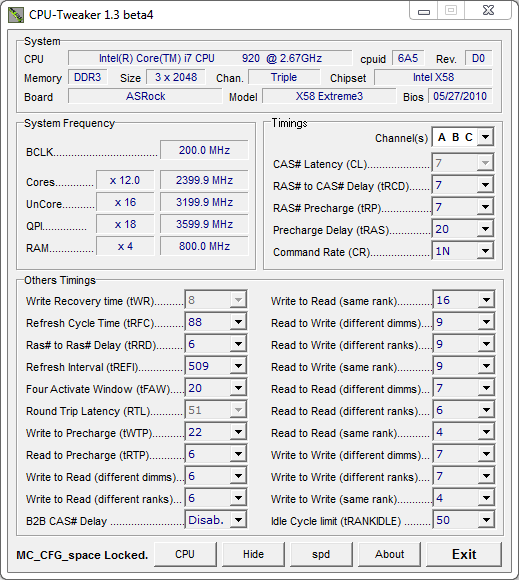Click the Memory type DDR3 value
The image size is (519, 580).
(x=88, y=77)
